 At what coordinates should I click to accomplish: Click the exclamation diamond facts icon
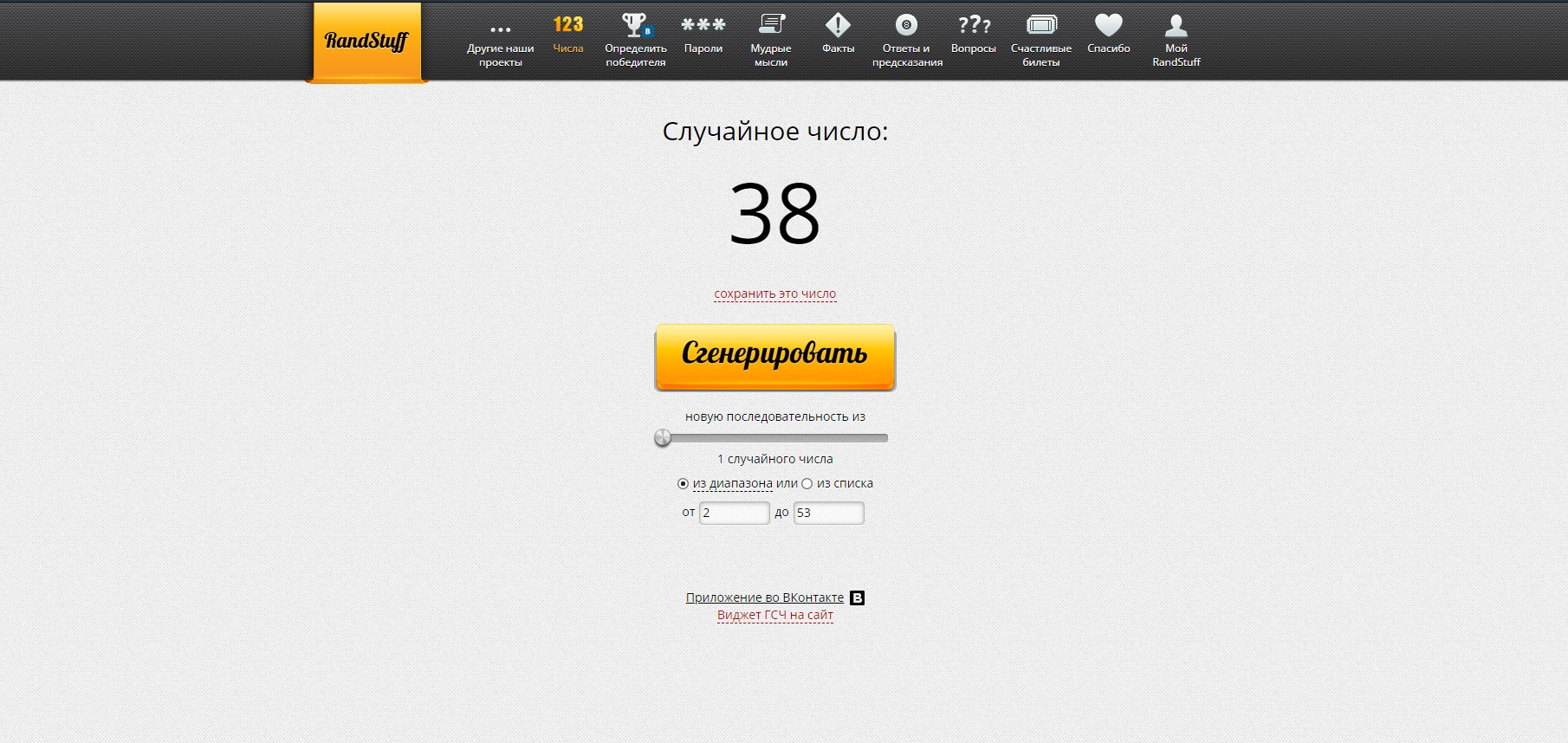(x=839, y=24)
